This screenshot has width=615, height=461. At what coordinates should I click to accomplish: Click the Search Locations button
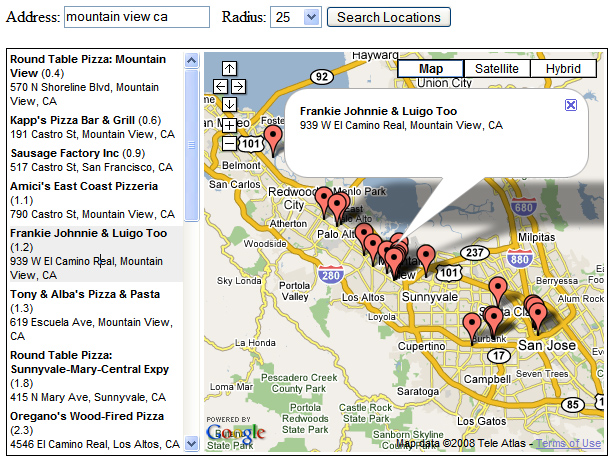click(389, 18)
